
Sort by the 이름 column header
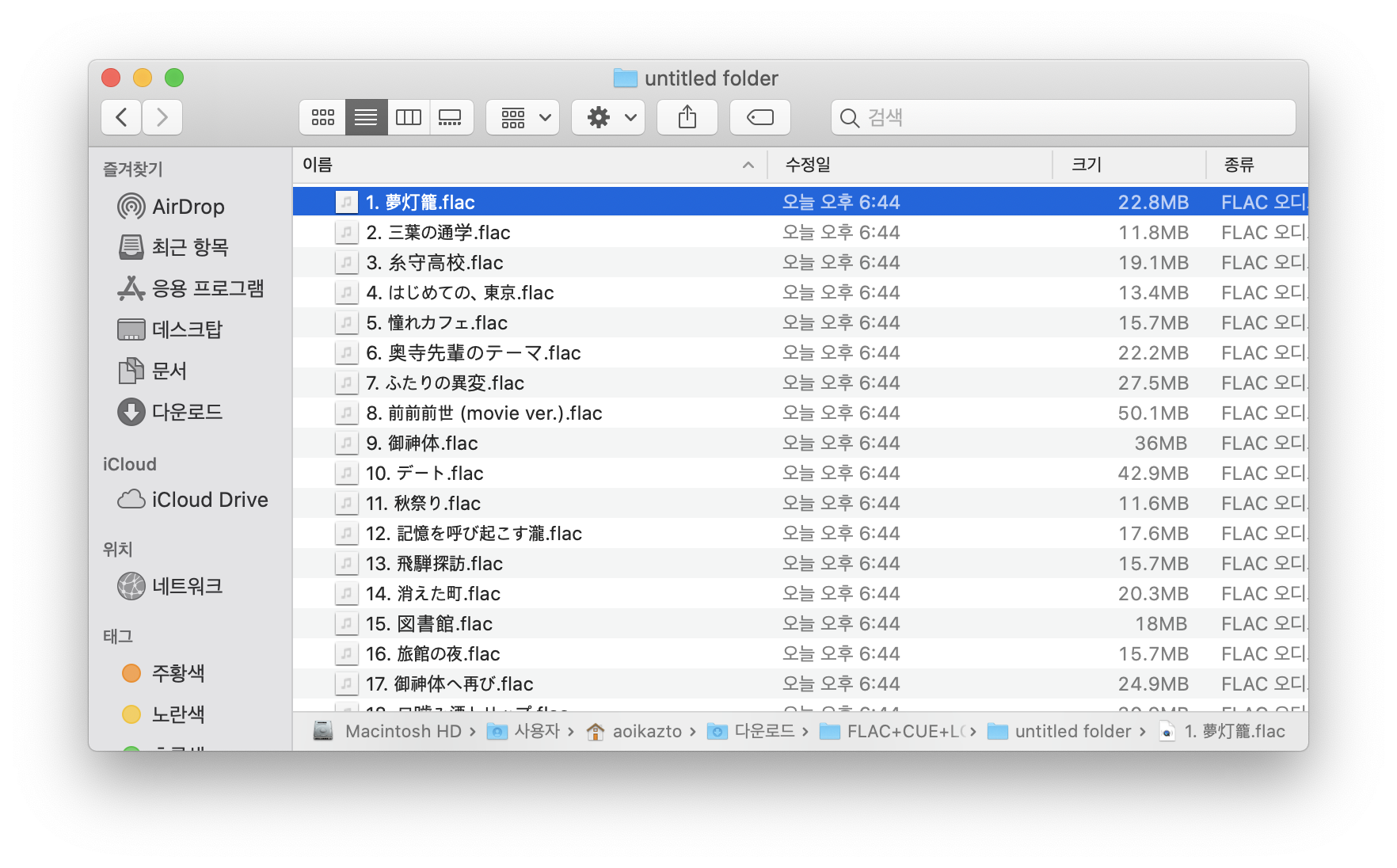click(530, 165)
